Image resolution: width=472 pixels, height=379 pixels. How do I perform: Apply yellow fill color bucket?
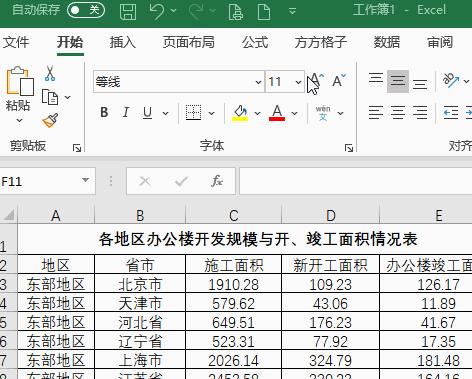pyautogui.click(x=240, y=113)
